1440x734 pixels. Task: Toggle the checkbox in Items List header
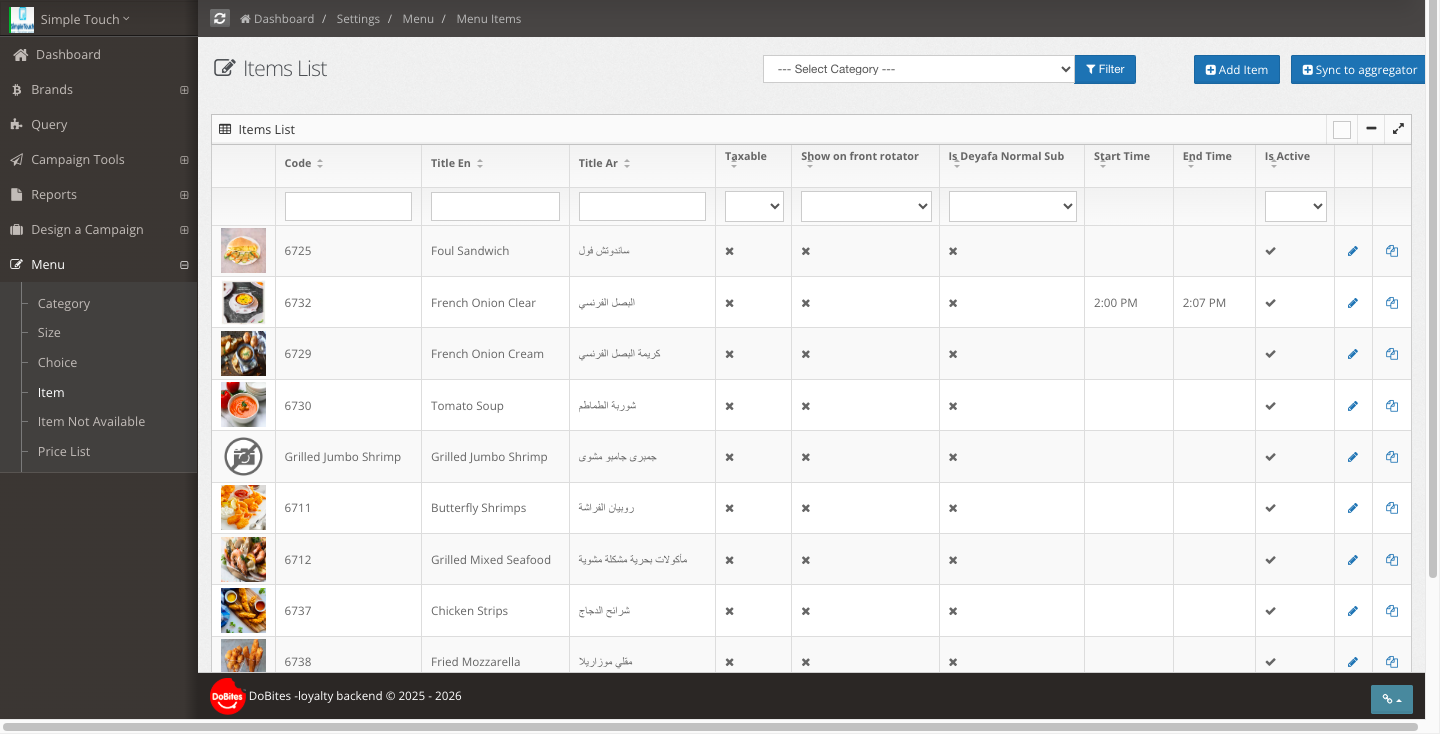(1342, 130)
